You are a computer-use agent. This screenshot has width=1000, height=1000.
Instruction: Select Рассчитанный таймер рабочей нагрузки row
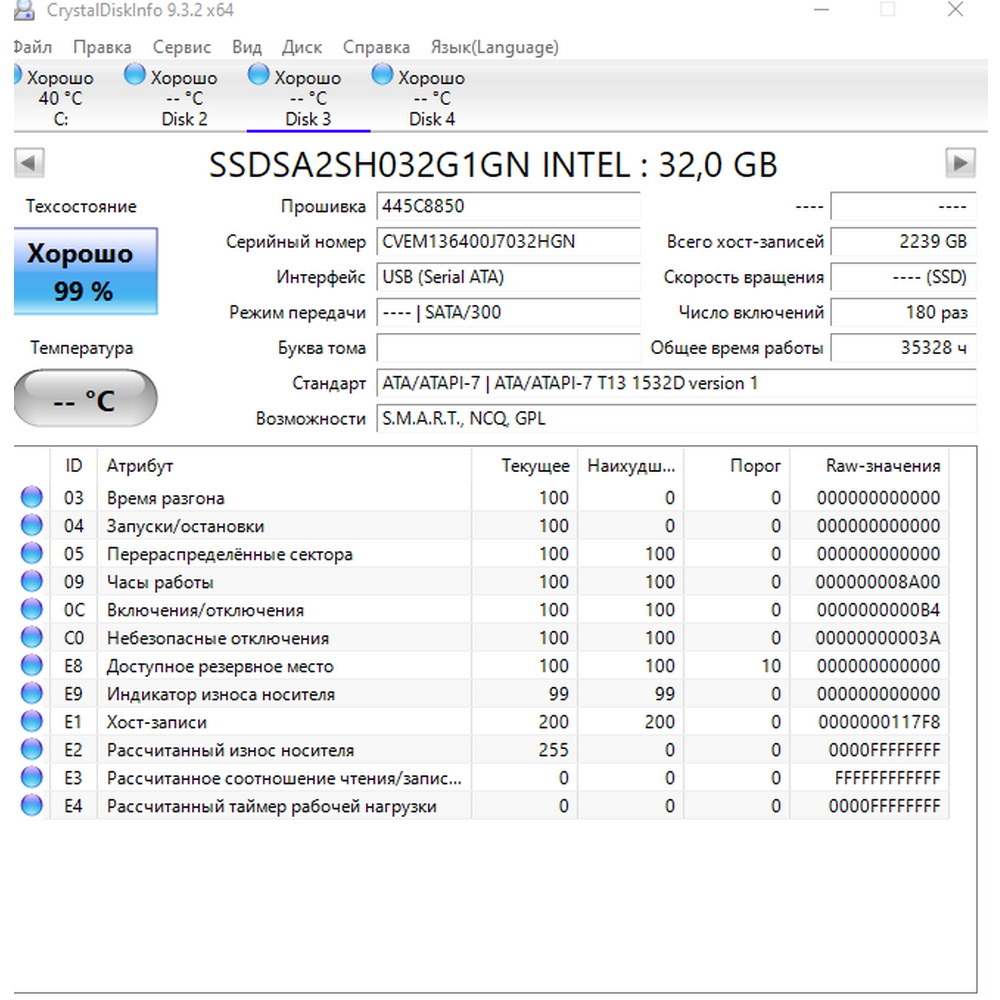(x=482, y=806)
